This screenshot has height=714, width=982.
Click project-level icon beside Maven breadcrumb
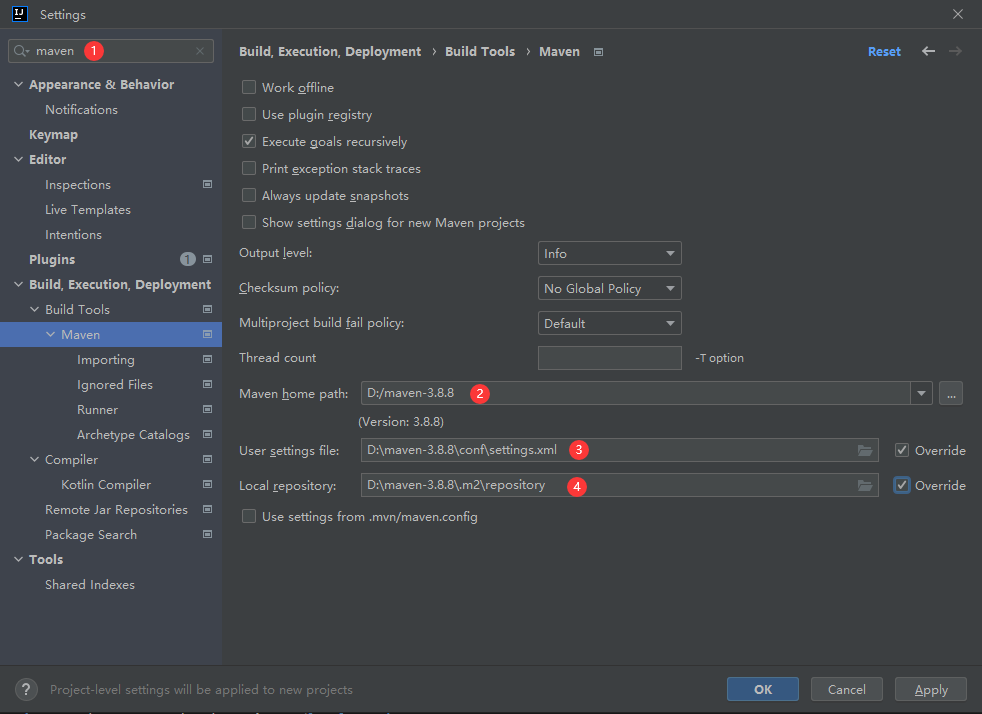[x=599, y=52]
